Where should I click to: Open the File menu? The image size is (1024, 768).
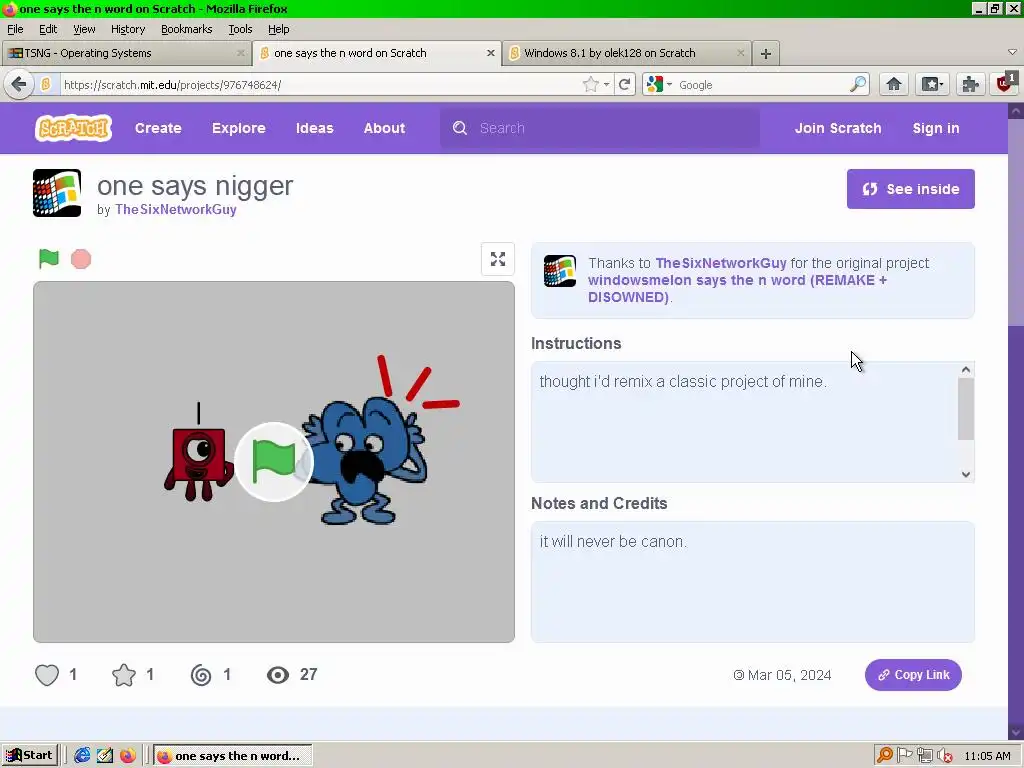(15, 29)
